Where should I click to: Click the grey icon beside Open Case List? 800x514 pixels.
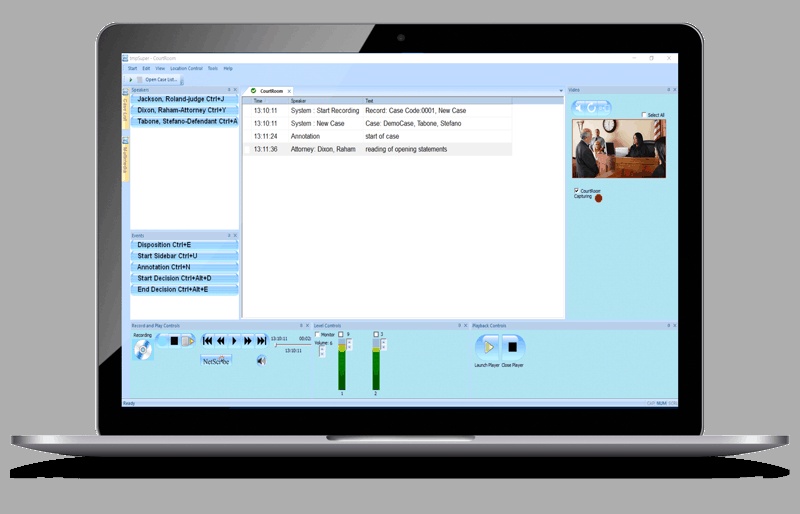[x=139, y=80]
